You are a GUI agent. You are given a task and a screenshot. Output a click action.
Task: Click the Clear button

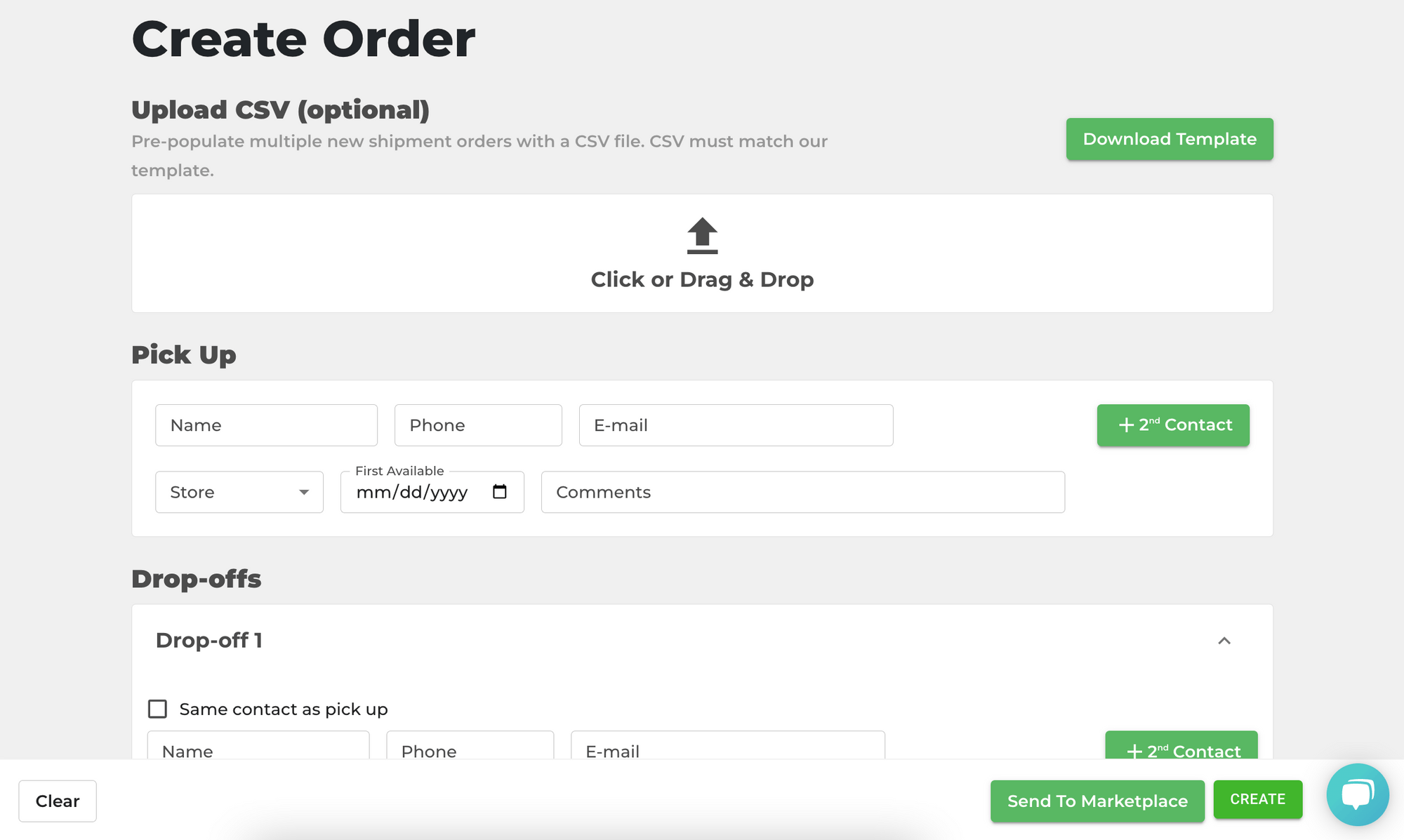pyautogui.click(x=58, y=800)
